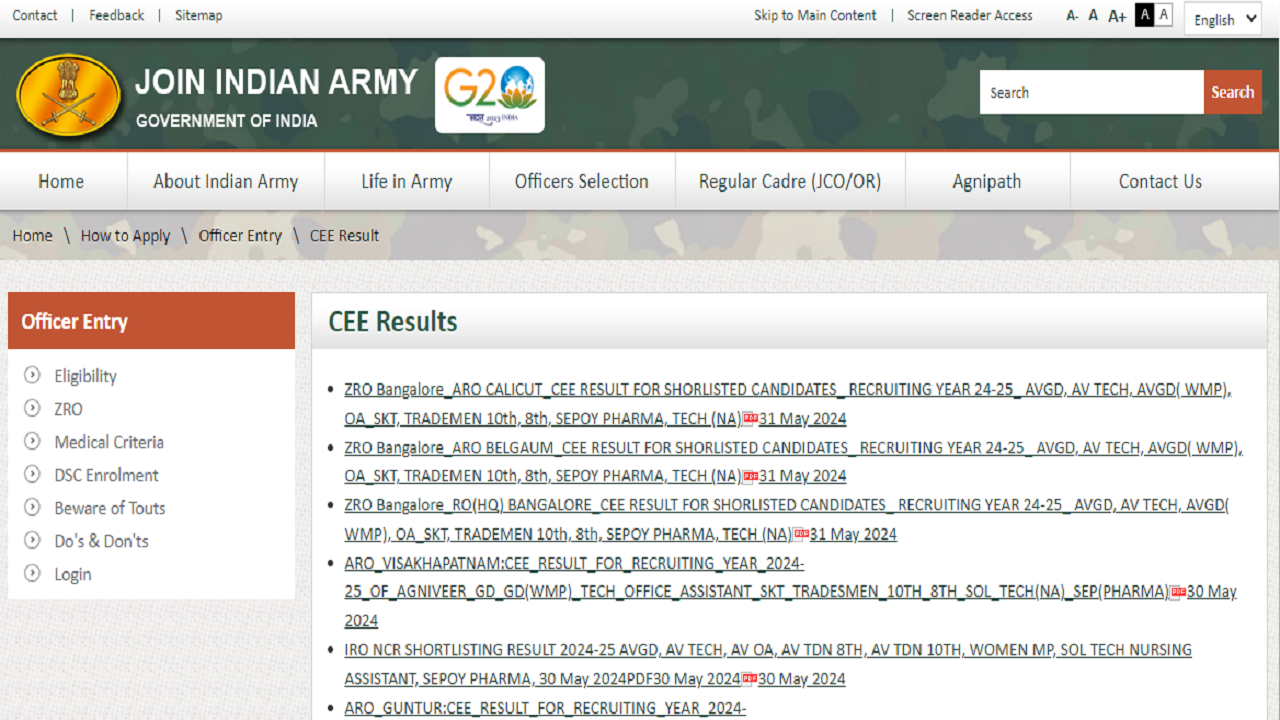Click arrow icon beside Beware of Touts

33,507
